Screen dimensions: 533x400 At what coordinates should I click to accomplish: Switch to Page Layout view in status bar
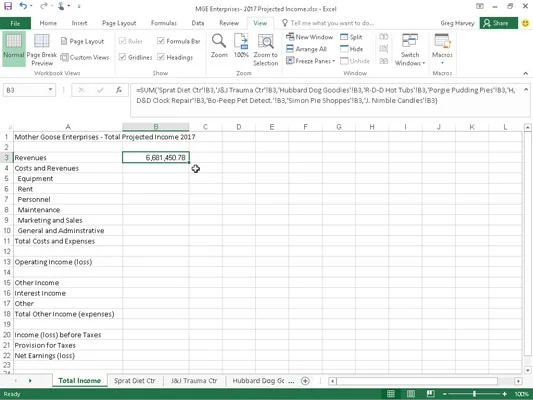[411, 394]
